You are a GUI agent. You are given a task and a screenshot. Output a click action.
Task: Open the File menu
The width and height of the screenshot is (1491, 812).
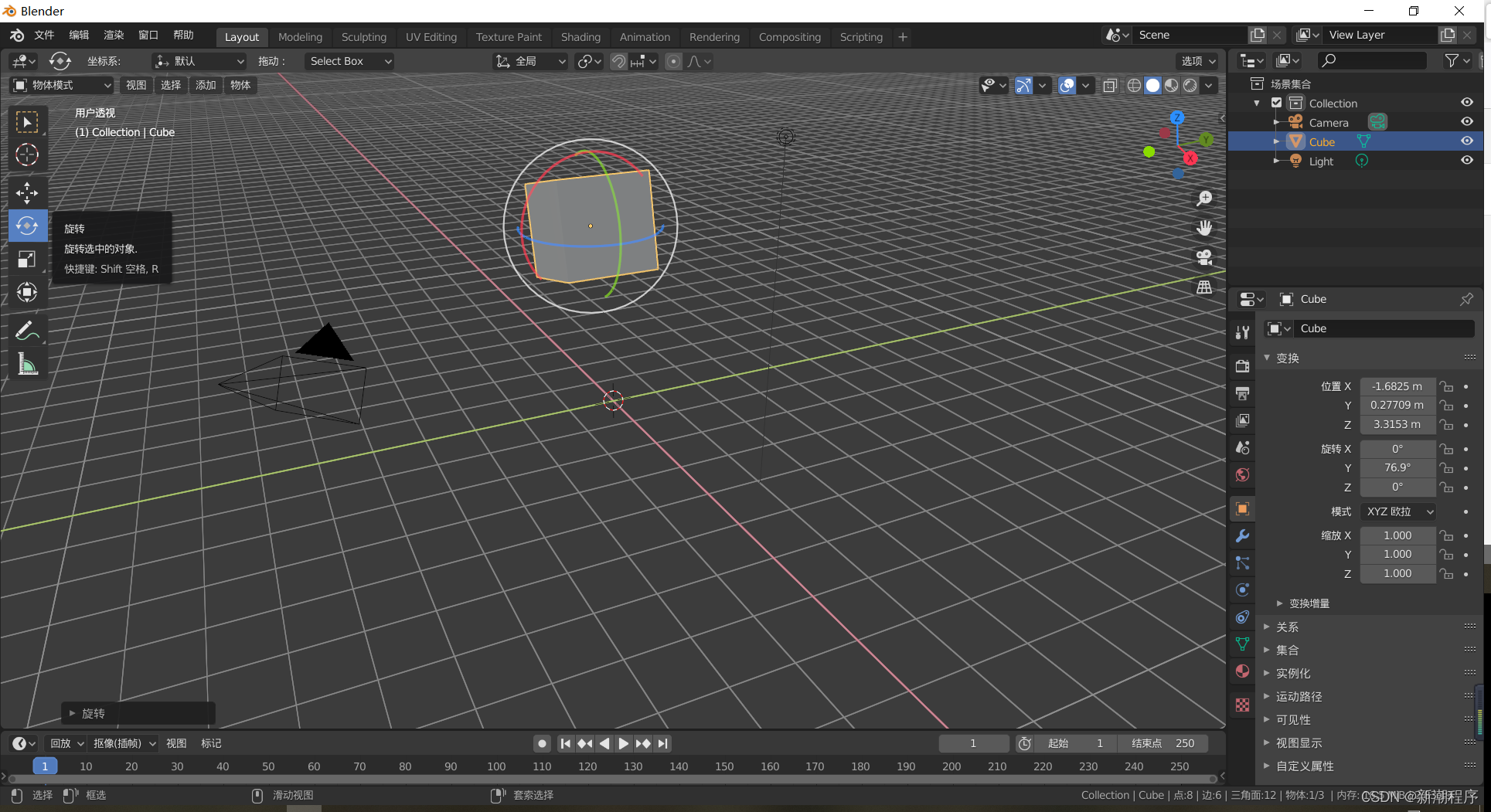click(x=44, y=36)
